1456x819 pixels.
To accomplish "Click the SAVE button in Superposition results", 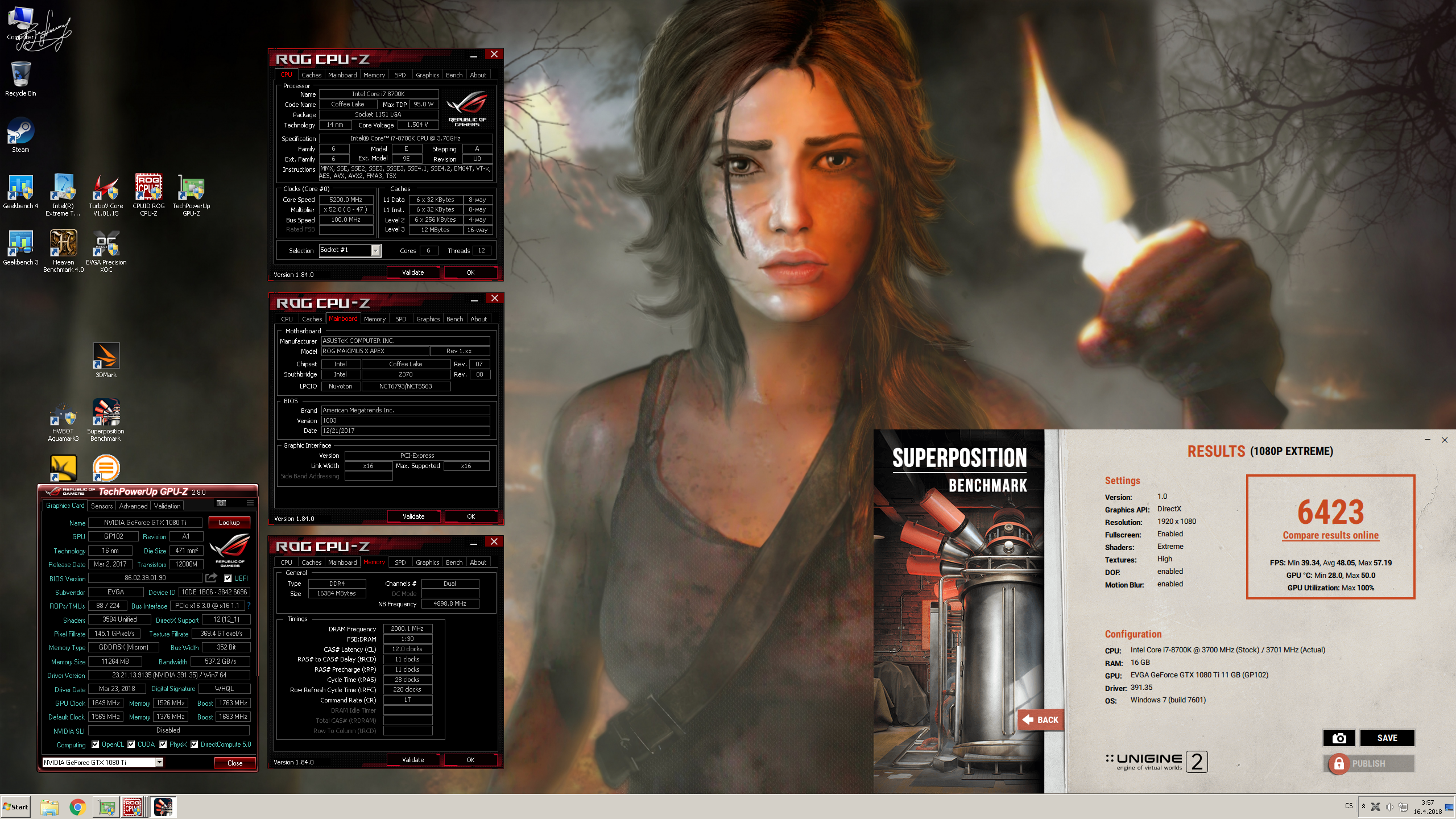I will click(x=1387, y=738).
